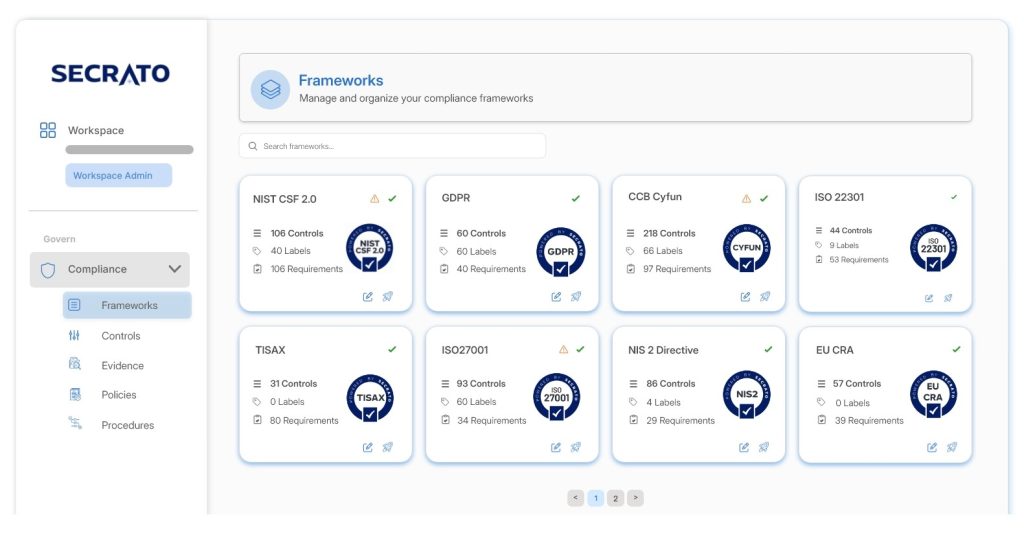Open Evidence in the sidebar
The image size is (1024, 550).
[x=122, y=366]
